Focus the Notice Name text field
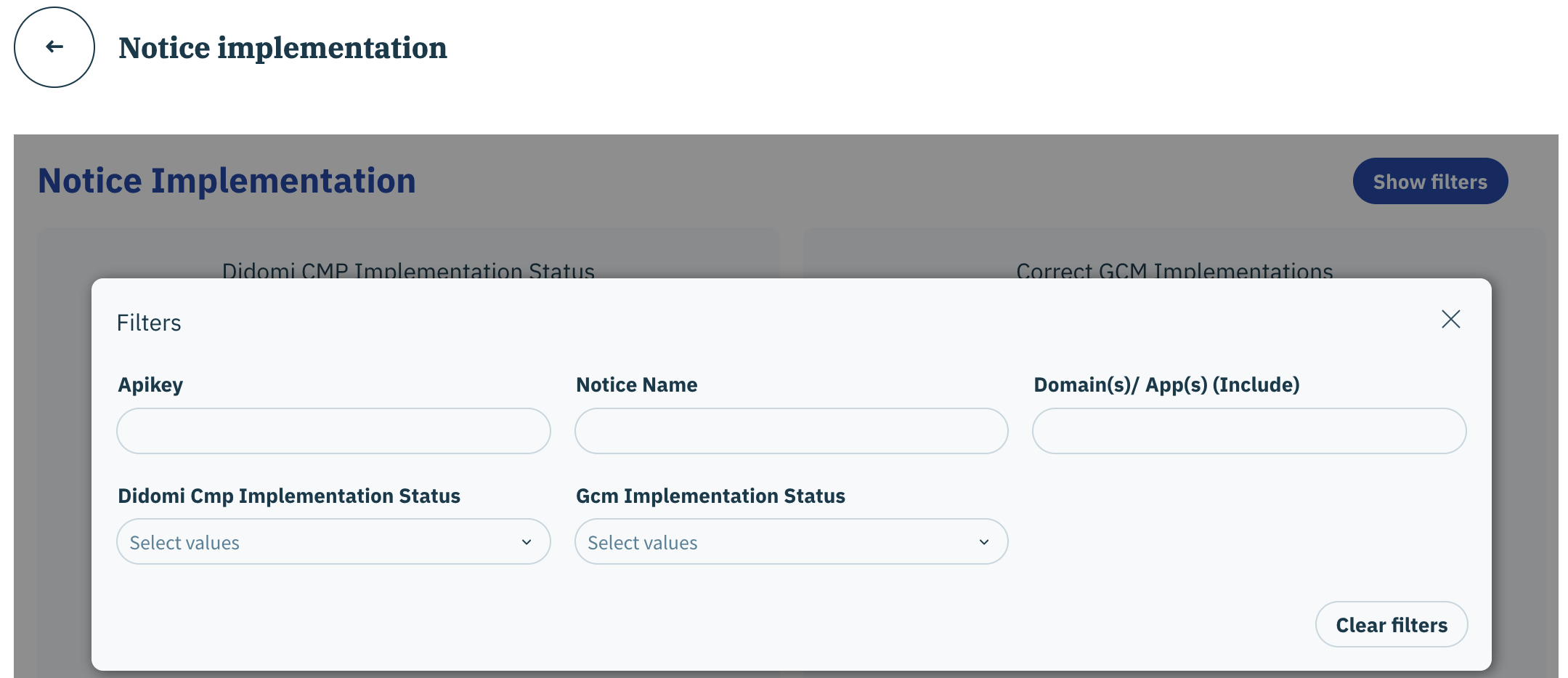 [x=791, y=431]
